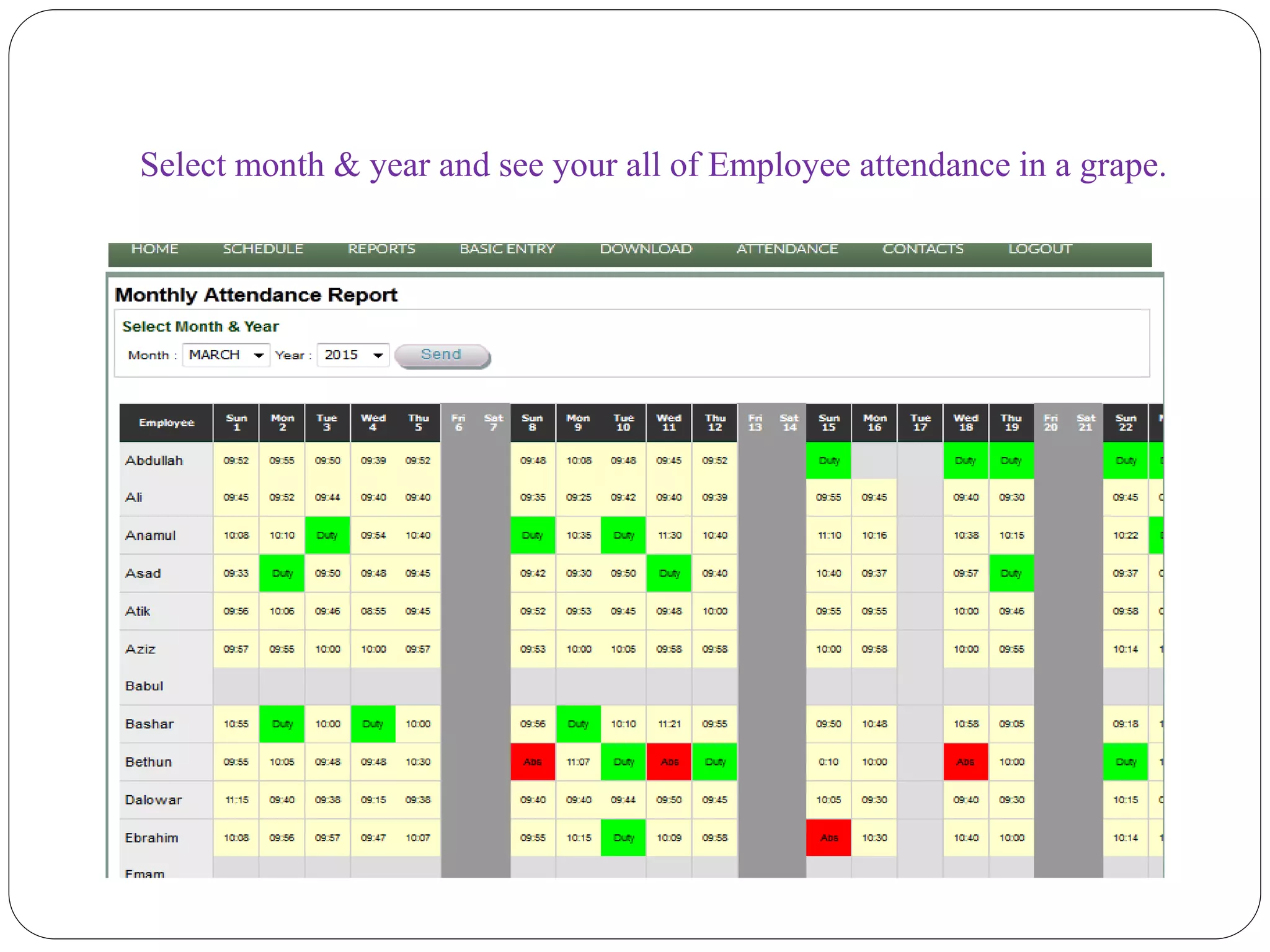Click the Wed 4 column header
1270x952 pixels.
point(373,423)
